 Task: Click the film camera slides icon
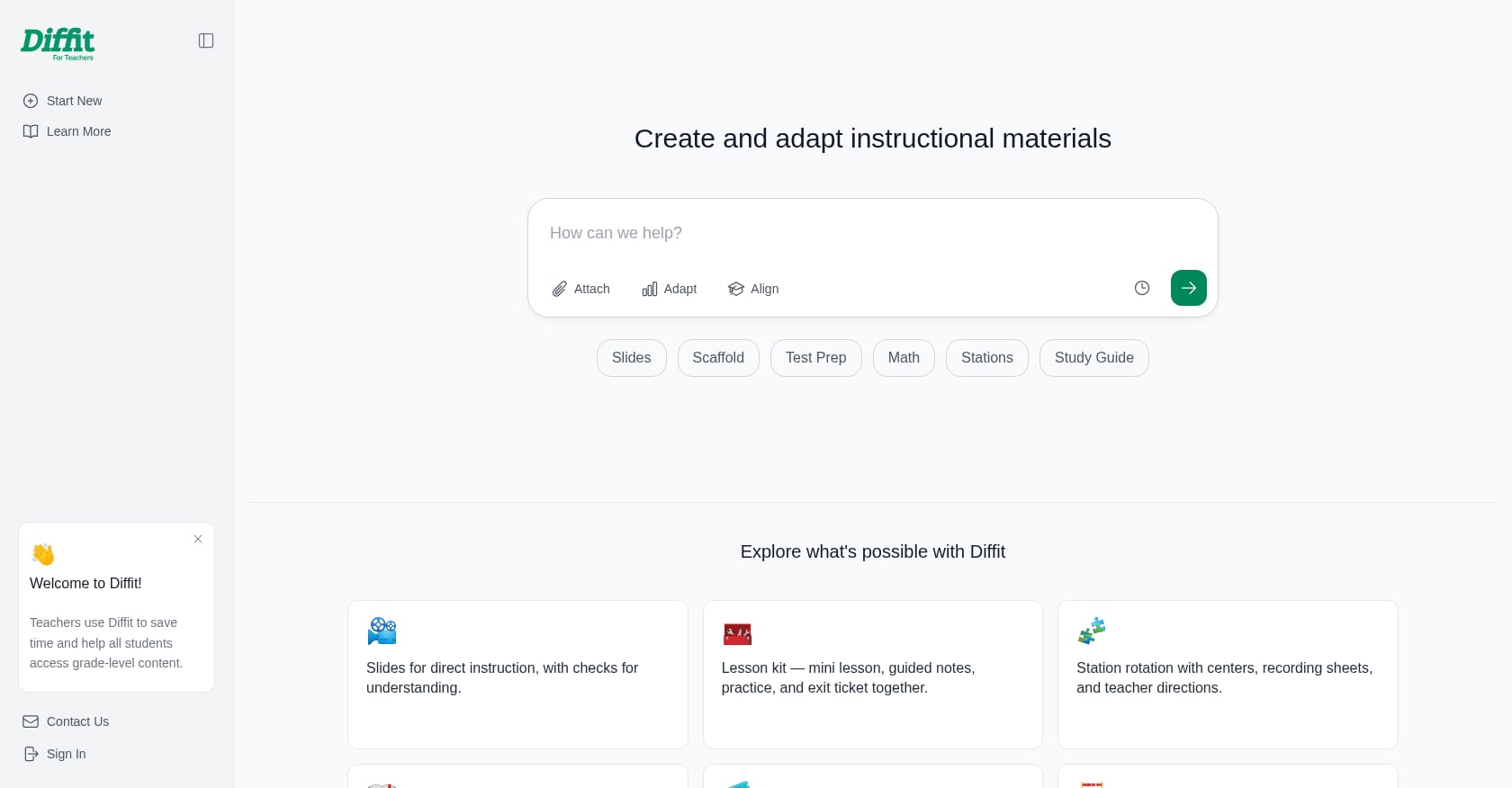coord(382,631)
